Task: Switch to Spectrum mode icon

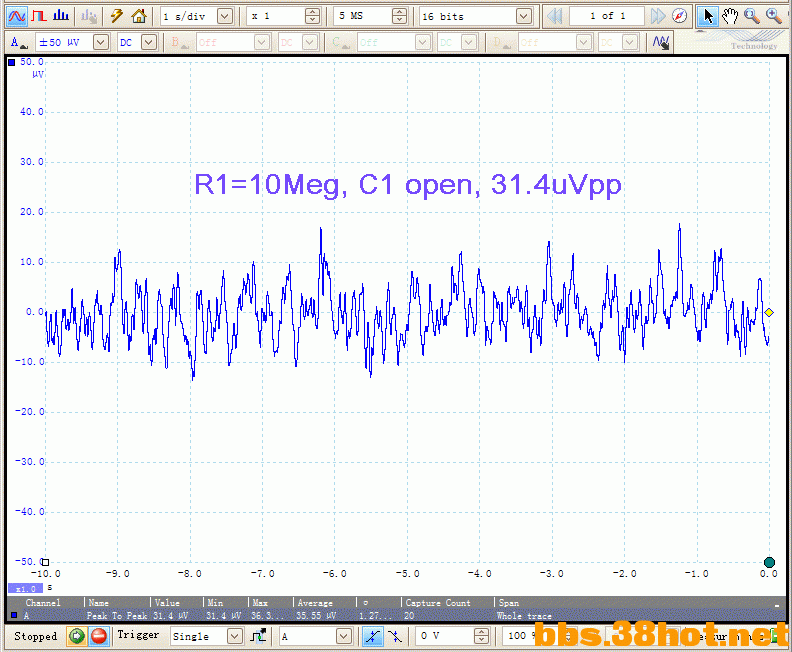Action: click(61, 17)
